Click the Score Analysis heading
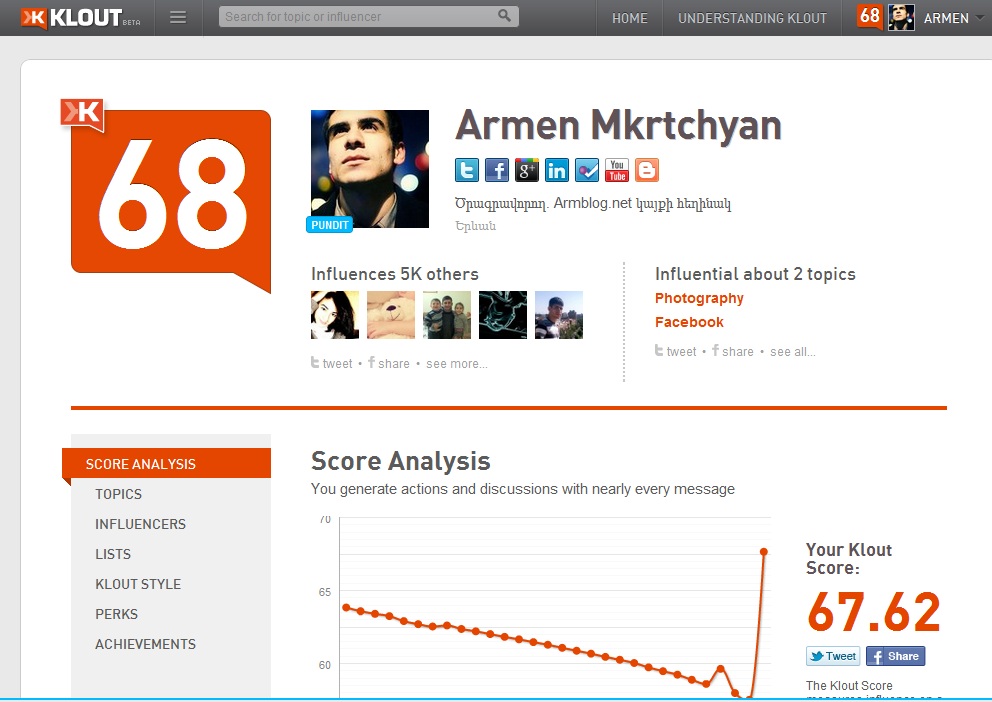This screenshot has height=702, width=992. pos(400,461)
